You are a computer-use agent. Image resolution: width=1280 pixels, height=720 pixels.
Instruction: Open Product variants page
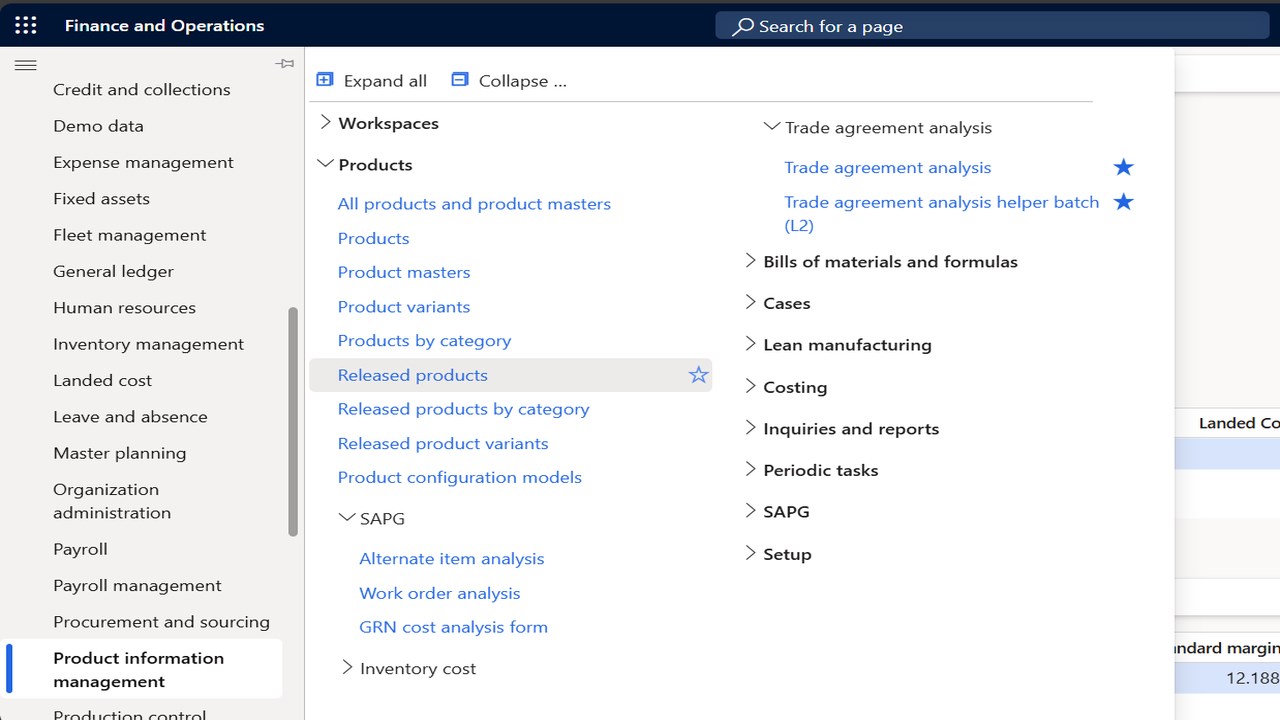pyautogui.click(x=404, y=306)
